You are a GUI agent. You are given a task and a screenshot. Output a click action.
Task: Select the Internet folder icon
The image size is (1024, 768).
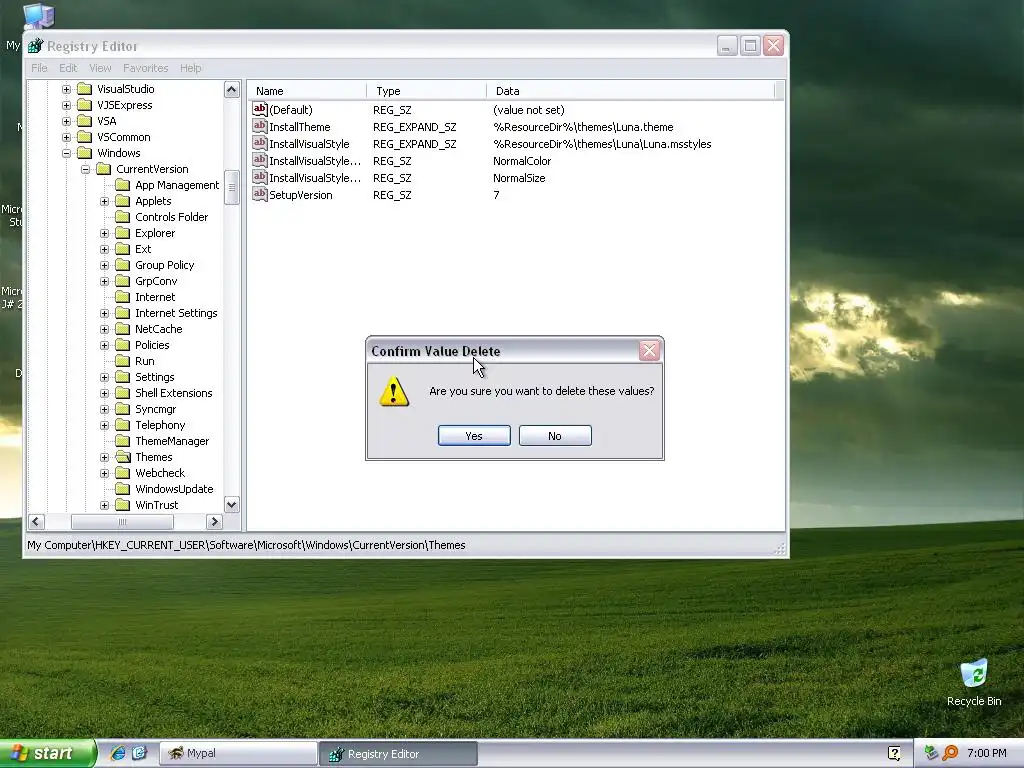click(123, 297)
